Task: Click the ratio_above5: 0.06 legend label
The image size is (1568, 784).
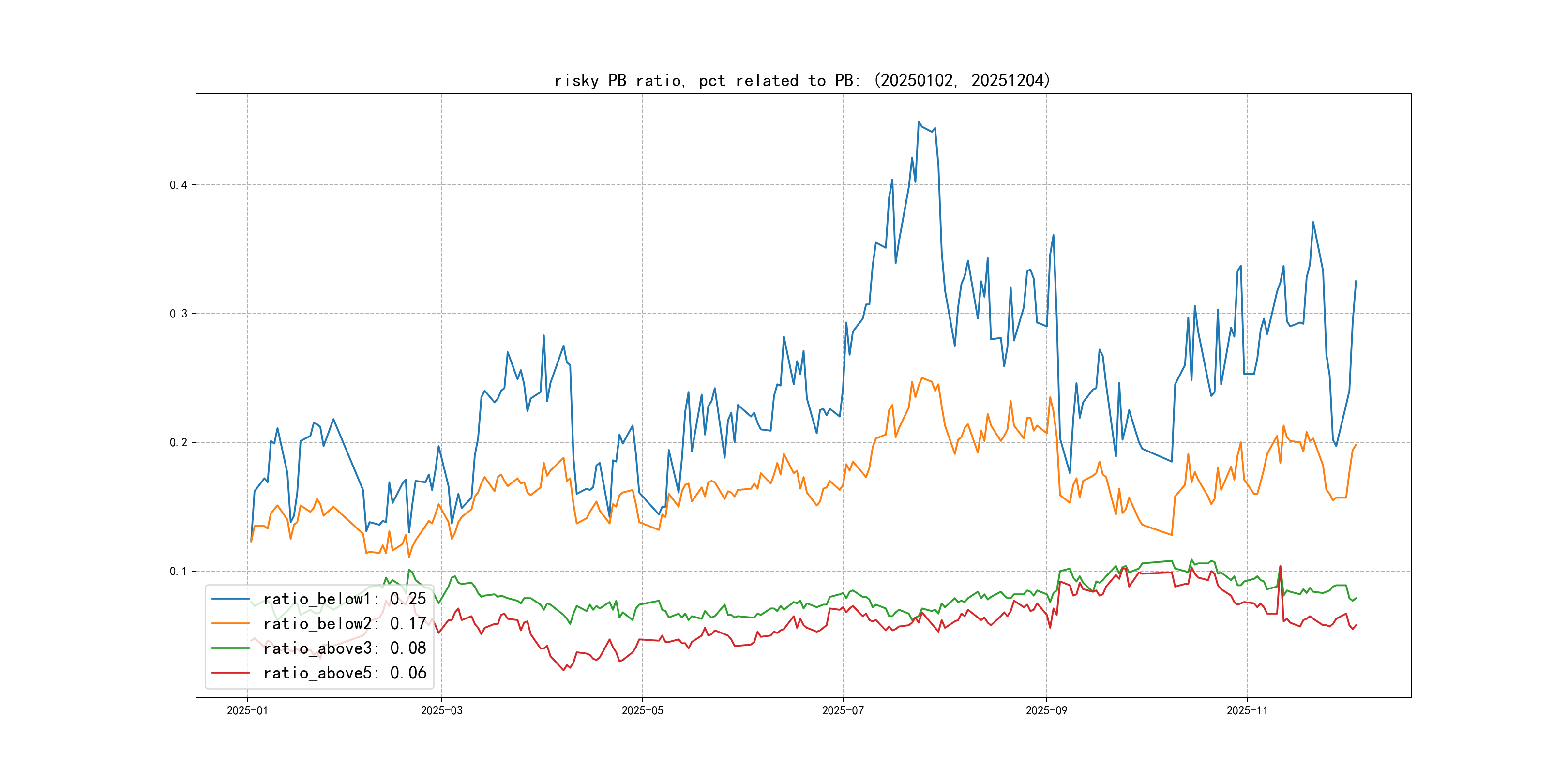Action: coord(345,673)
